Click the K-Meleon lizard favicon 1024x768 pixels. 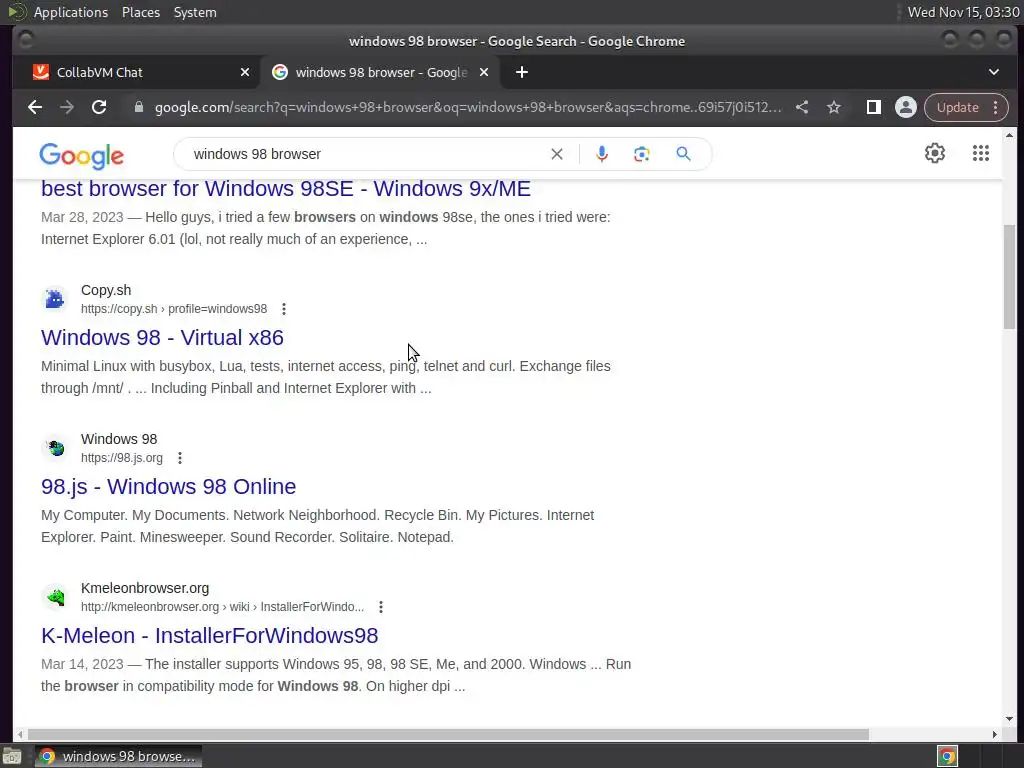tap(55, 597)
